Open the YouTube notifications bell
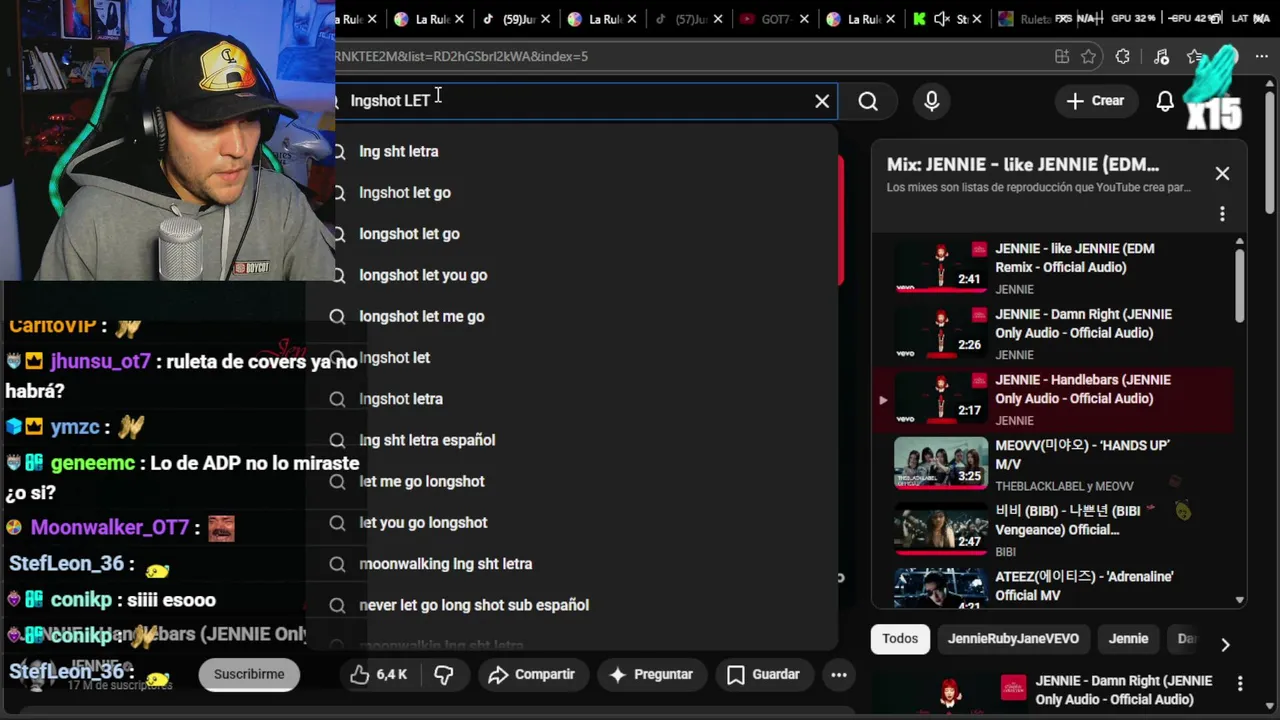The image size is (1280, 720). [1165, 101]
